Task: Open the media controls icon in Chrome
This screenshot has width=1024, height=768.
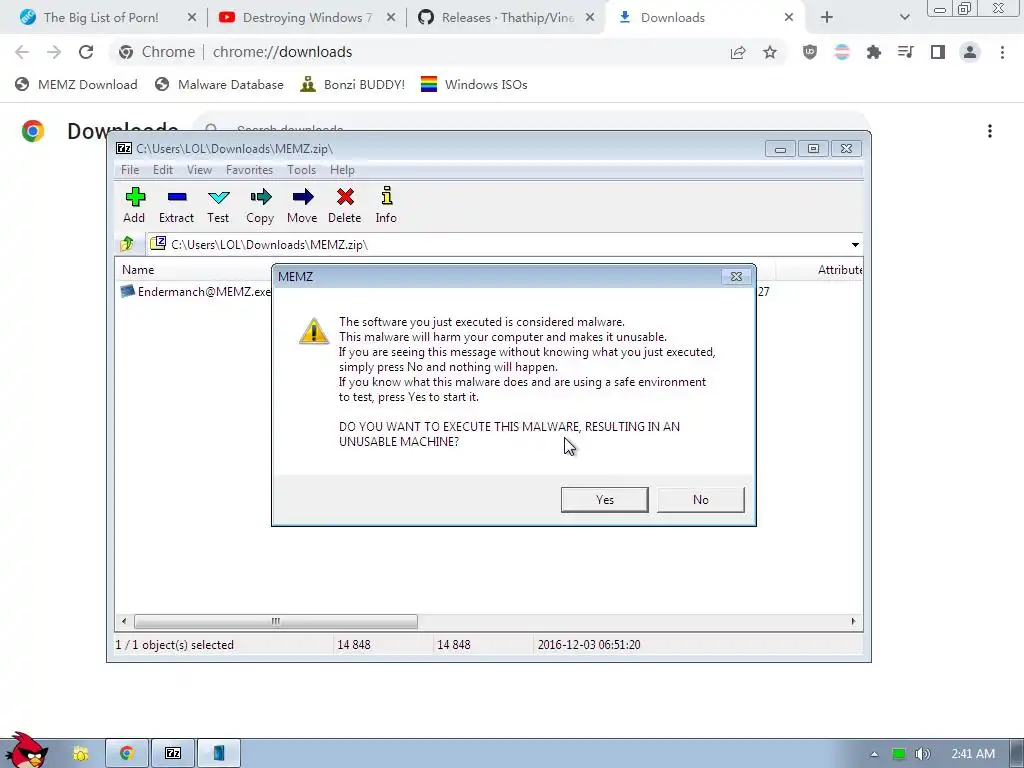Action: 906,52
